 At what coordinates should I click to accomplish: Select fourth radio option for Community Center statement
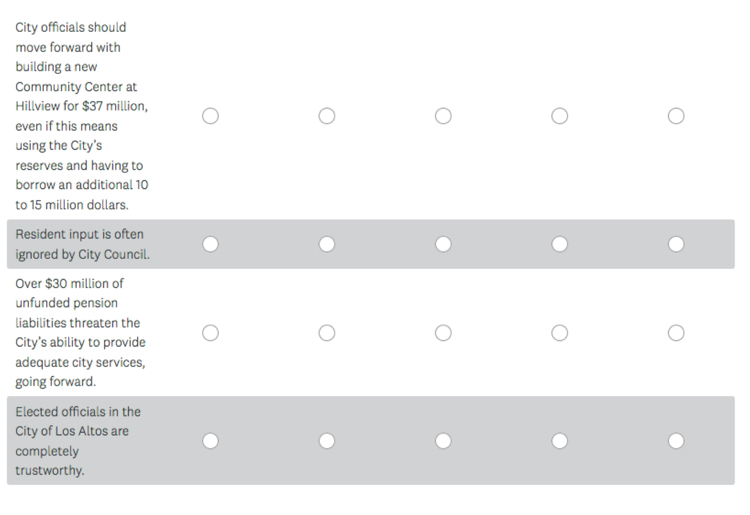pyautogui.click(x=560, y=116)
